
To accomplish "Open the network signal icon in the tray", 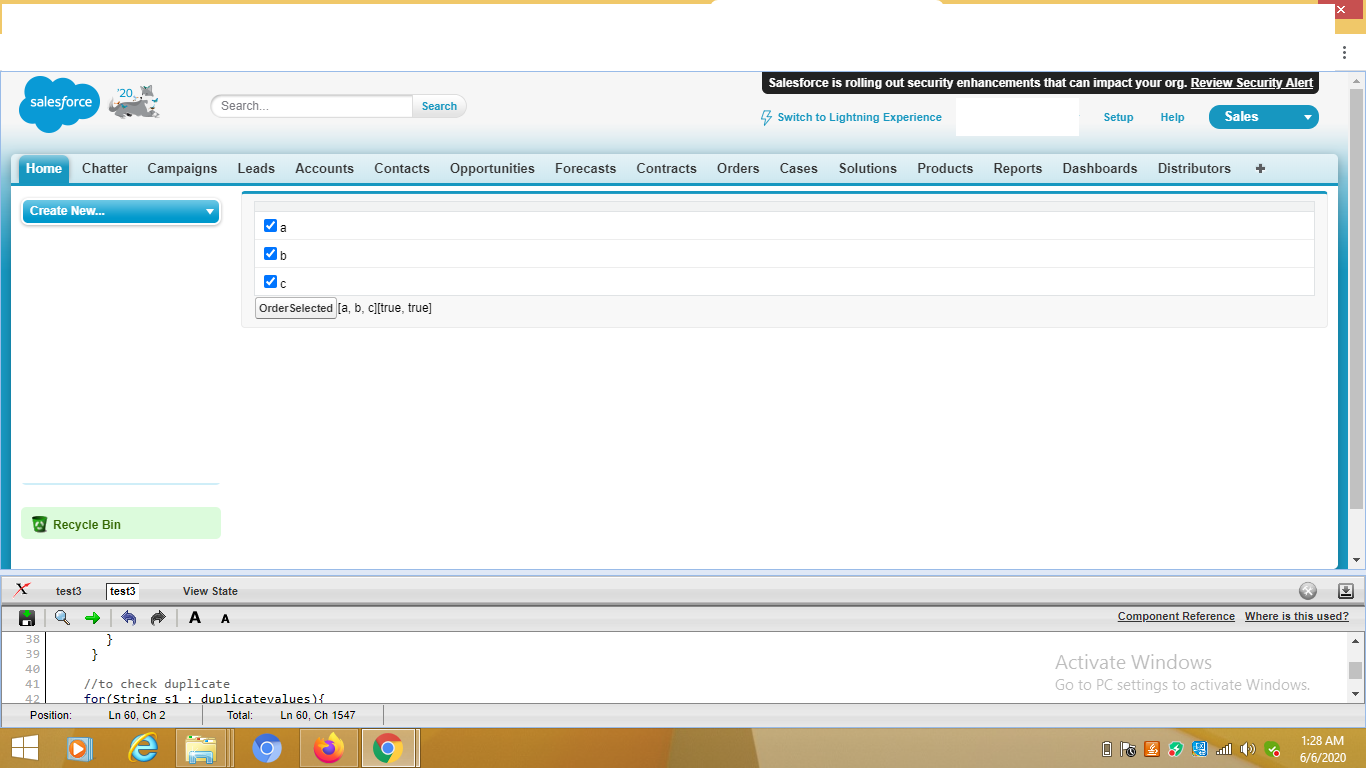I will [1223, 749].
